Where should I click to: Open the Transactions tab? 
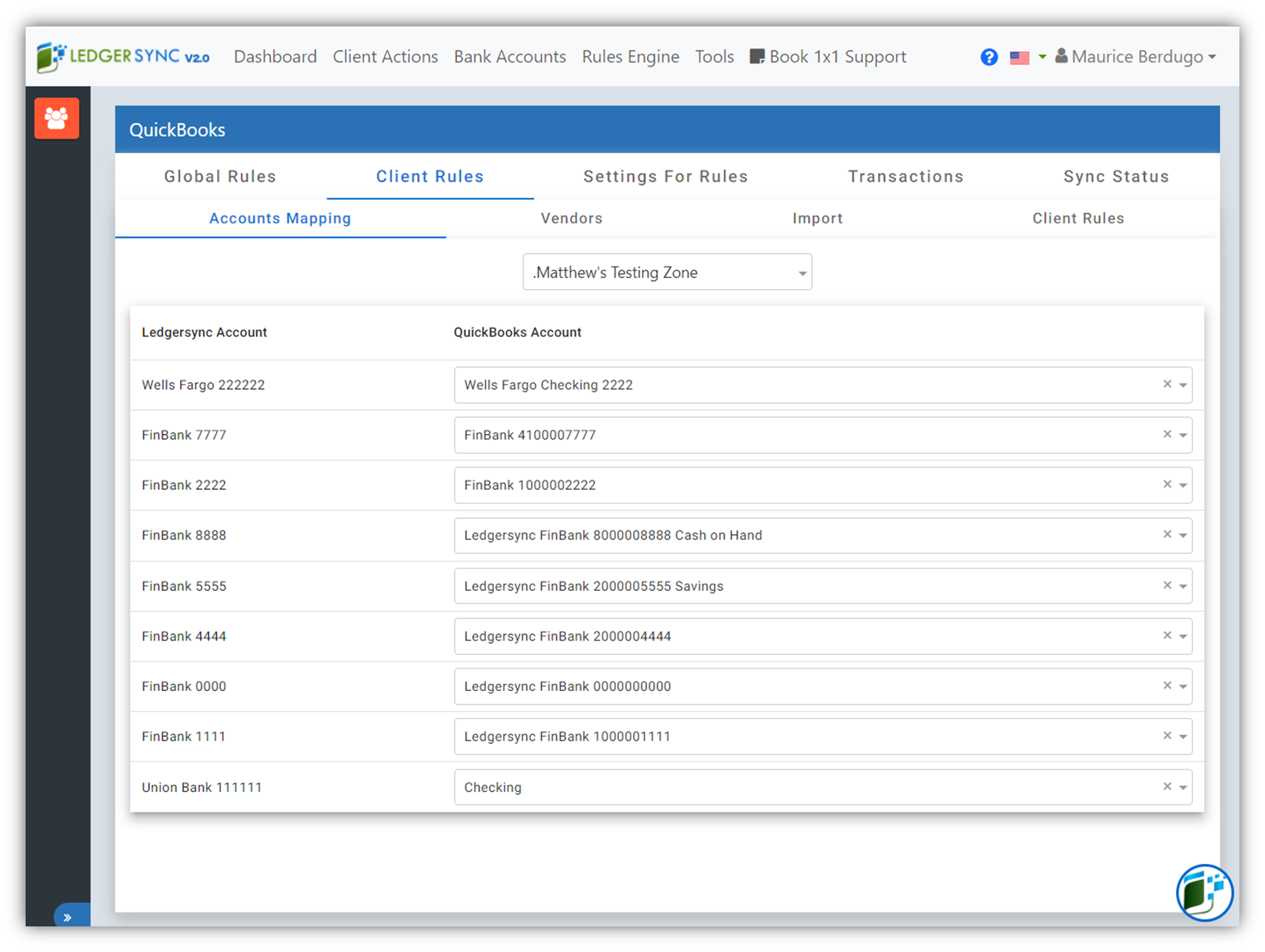click(x=906, y=176)
